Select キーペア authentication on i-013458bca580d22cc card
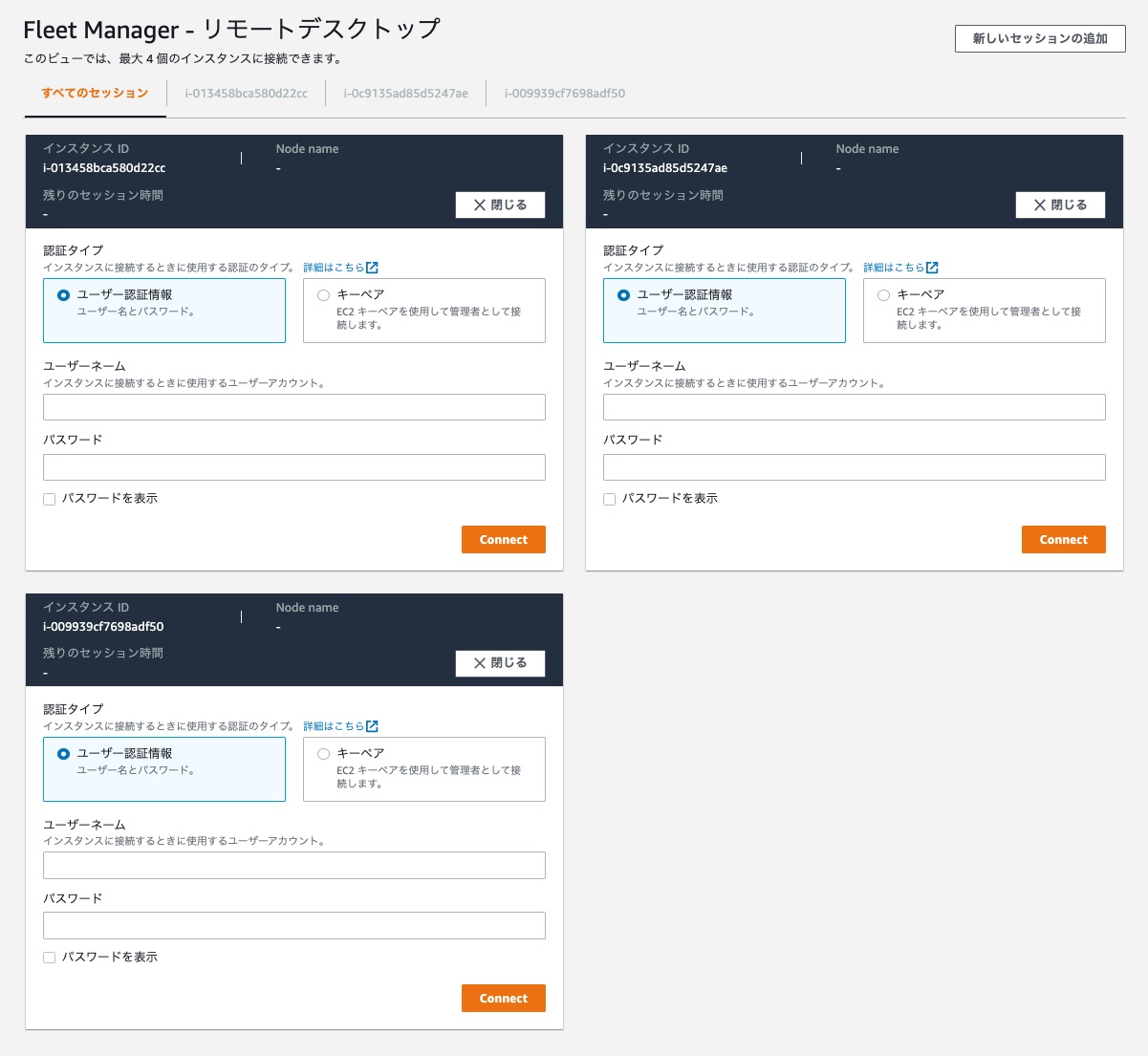This screenshot has width=1148, height=1056. pyautogui.click(x=323, y=294)
